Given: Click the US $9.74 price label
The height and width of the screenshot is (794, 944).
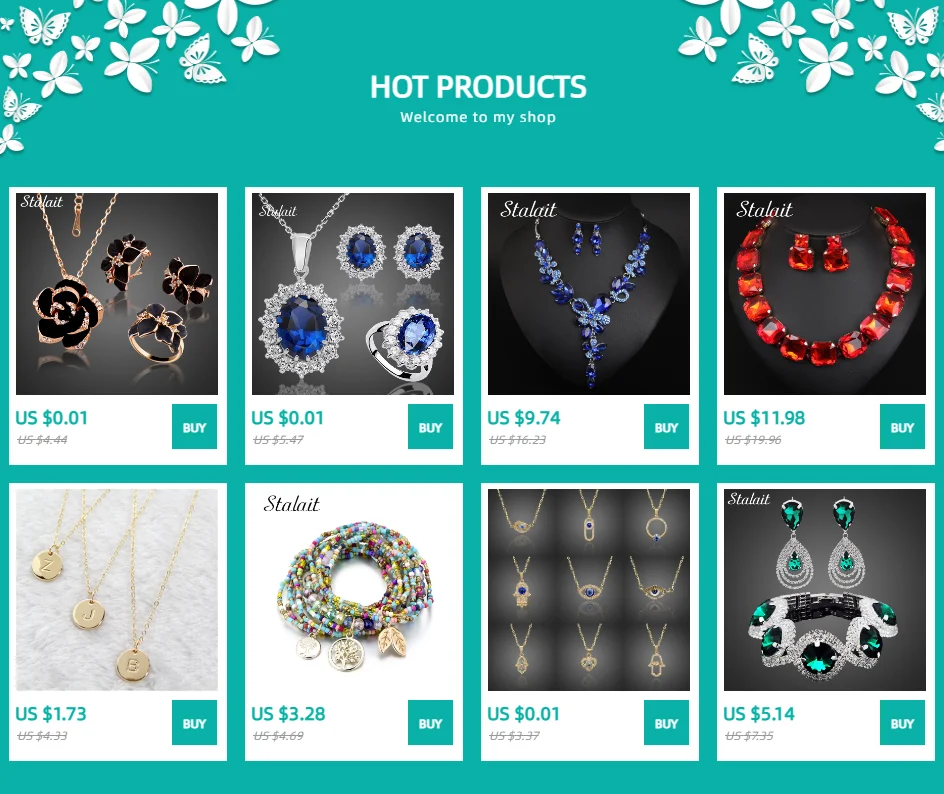Looking at the screenshot, I should coord(524,418).
